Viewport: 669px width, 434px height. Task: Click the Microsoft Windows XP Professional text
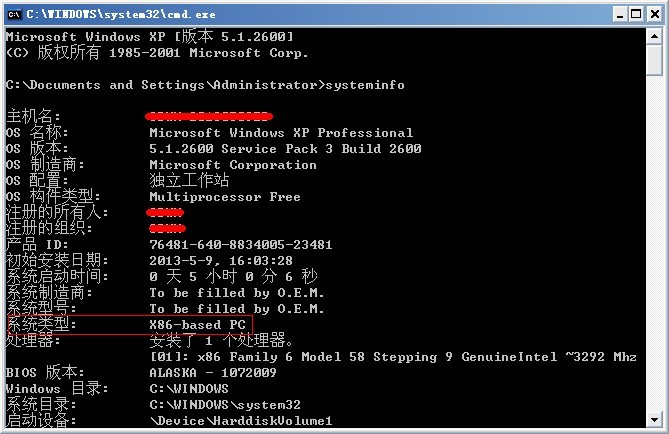(281, 133)
